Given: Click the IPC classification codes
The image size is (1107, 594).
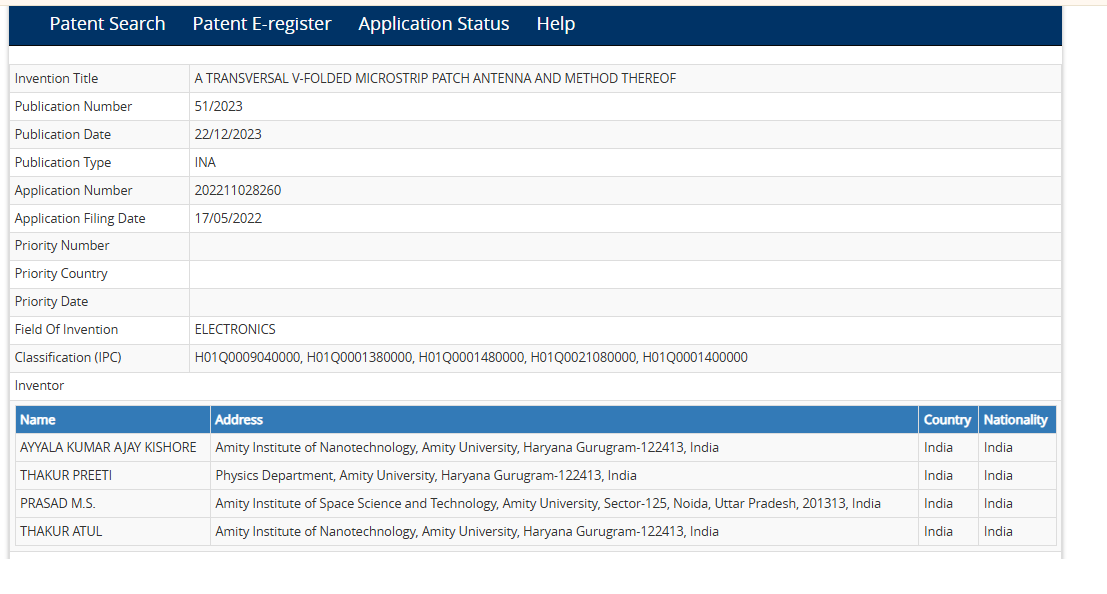Looking at the screenshot, I should (x=471, y=357).
